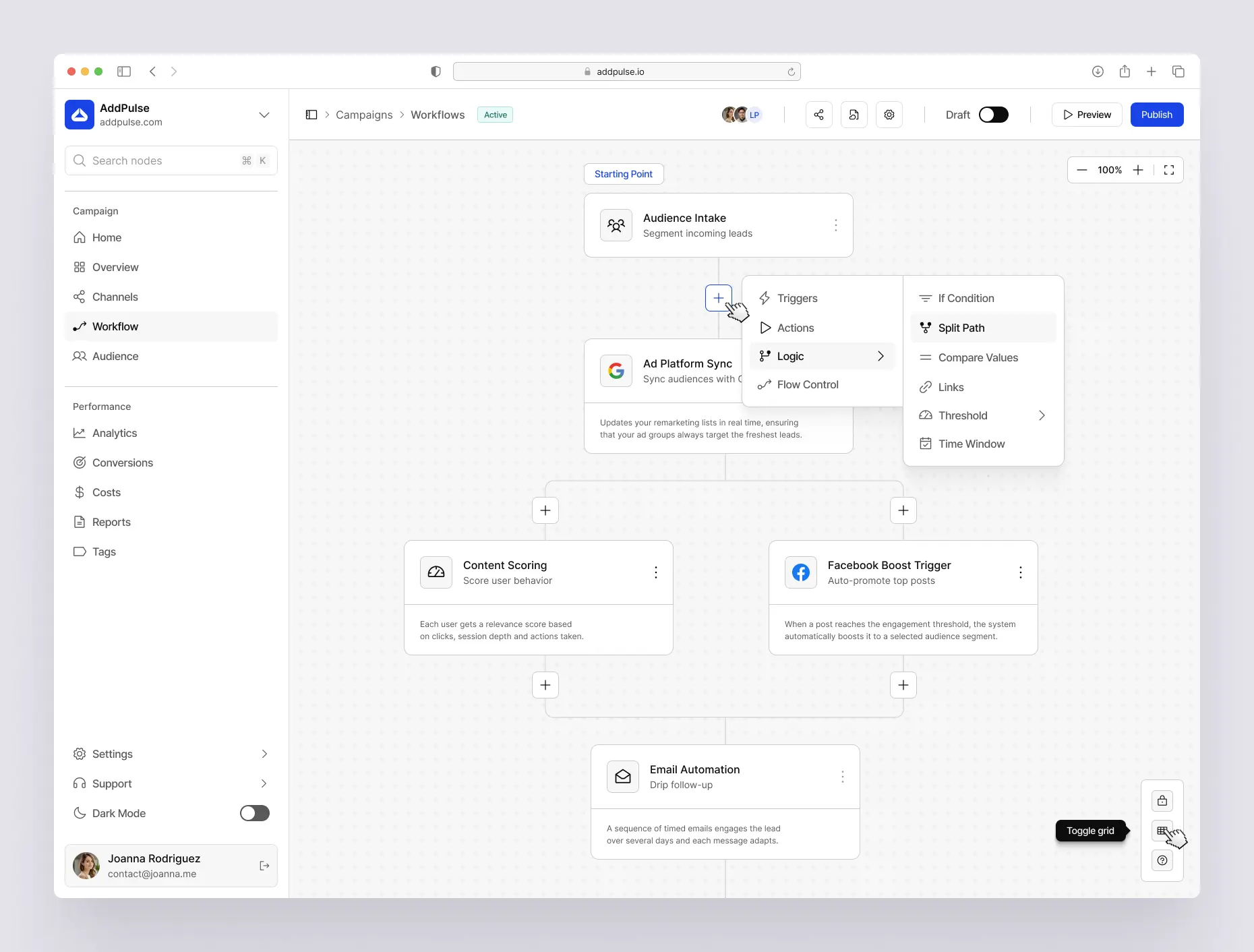1254x952 pixels.
Task: Open workflow settings gear icon in toolbar
Action: click(889, 115)
